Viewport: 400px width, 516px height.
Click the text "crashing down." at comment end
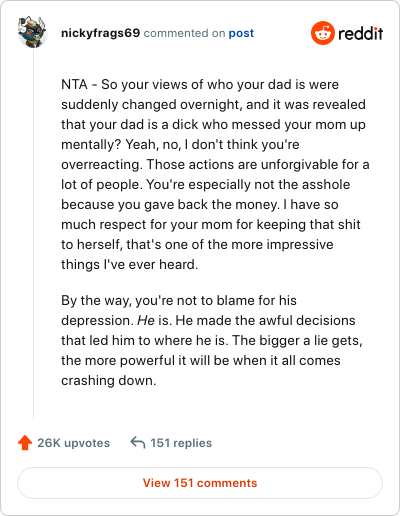109,380
